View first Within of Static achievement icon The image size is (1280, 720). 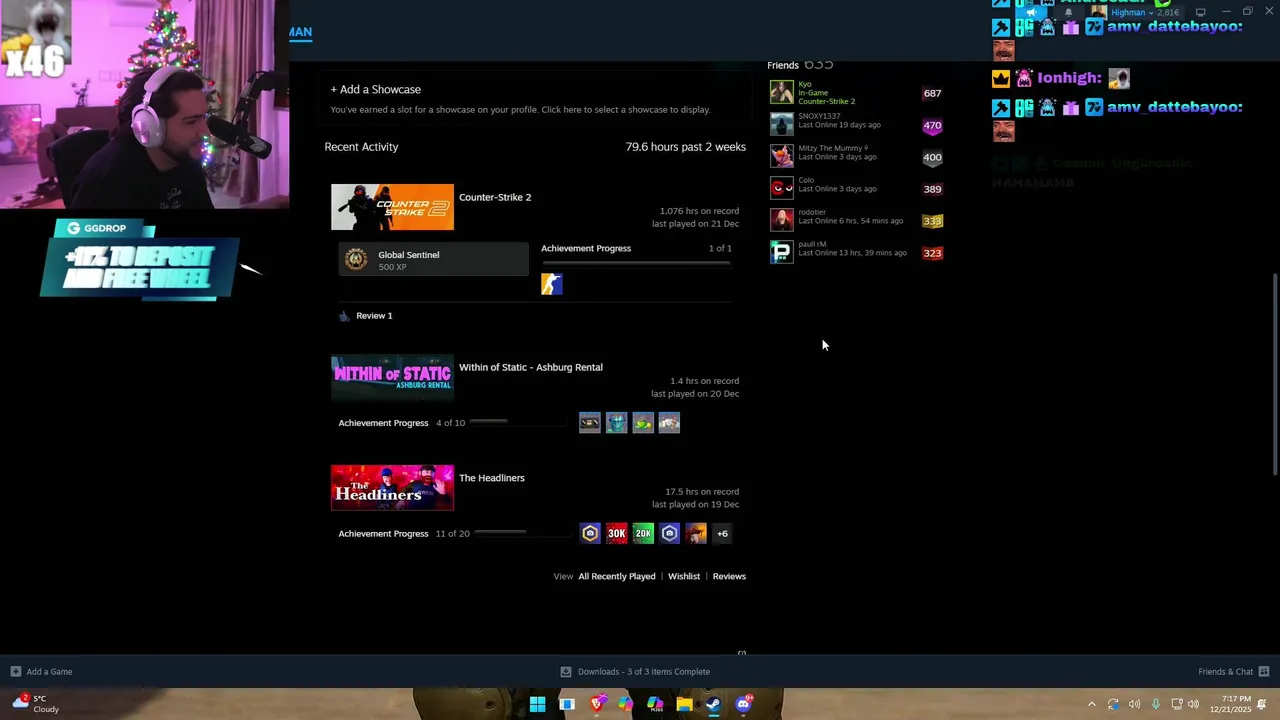click(590, 423)
